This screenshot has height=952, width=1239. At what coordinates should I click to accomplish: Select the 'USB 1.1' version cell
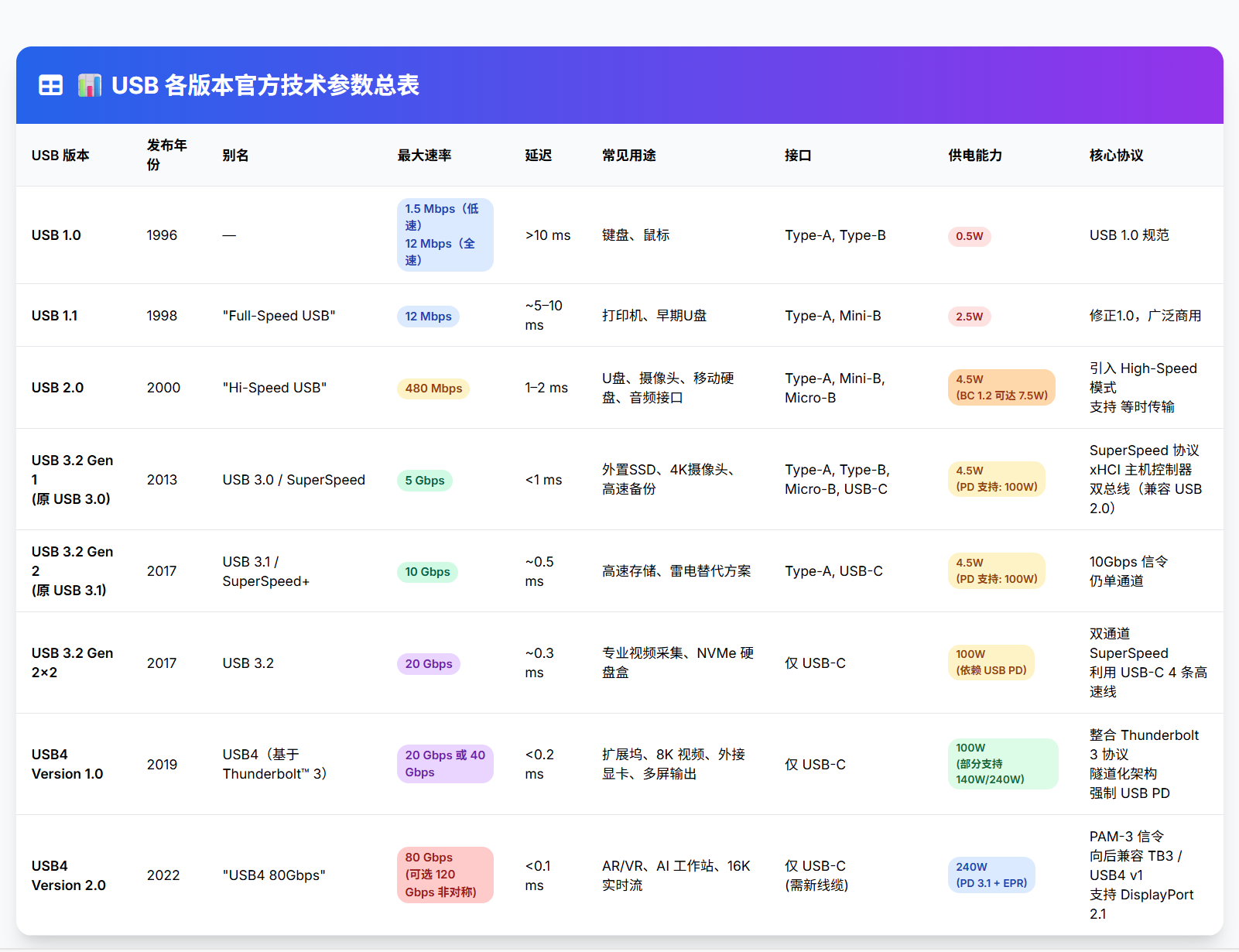pyautogui.click(x=55, y=316)
